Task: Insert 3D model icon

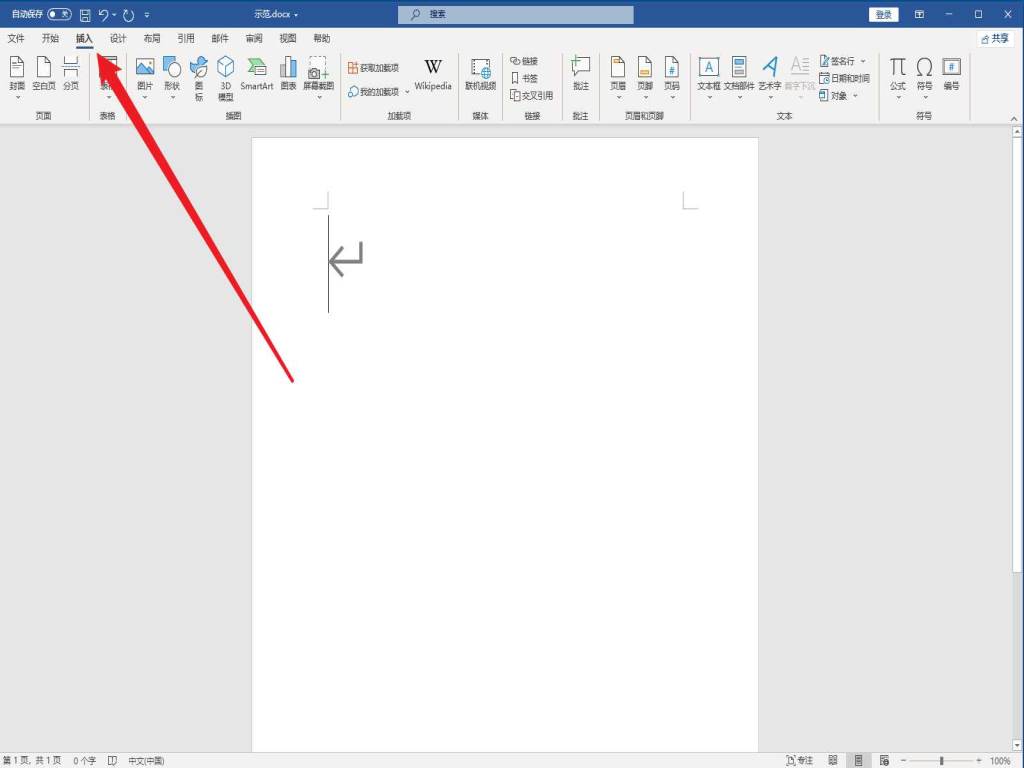Action: pyautogui.click(x=226, y=75)
